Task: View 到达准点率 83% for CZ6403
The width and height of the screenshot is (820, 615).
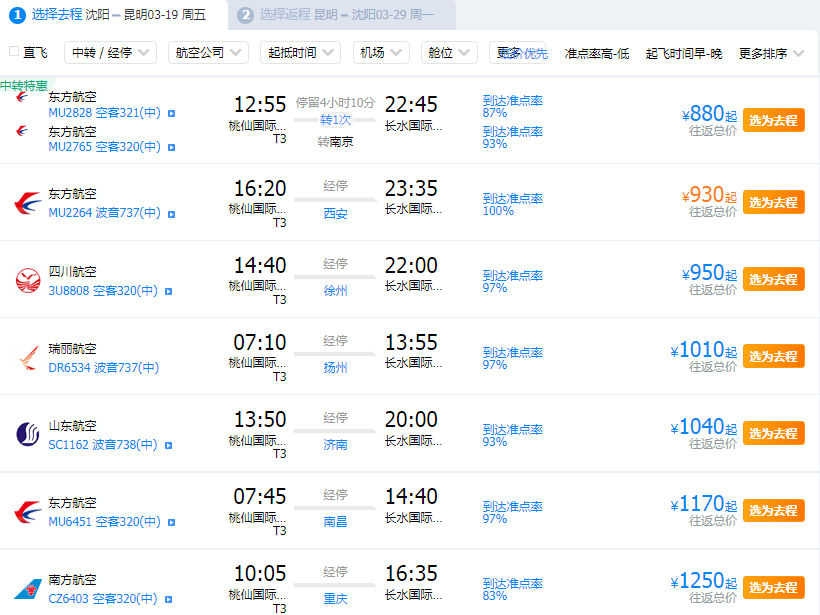Action: 512,589
